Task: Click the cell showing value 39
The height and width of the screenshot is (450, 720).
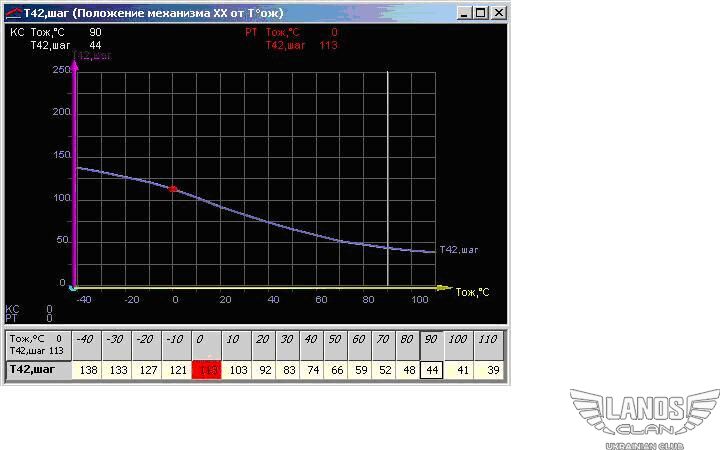Action: tap(492, 370)
